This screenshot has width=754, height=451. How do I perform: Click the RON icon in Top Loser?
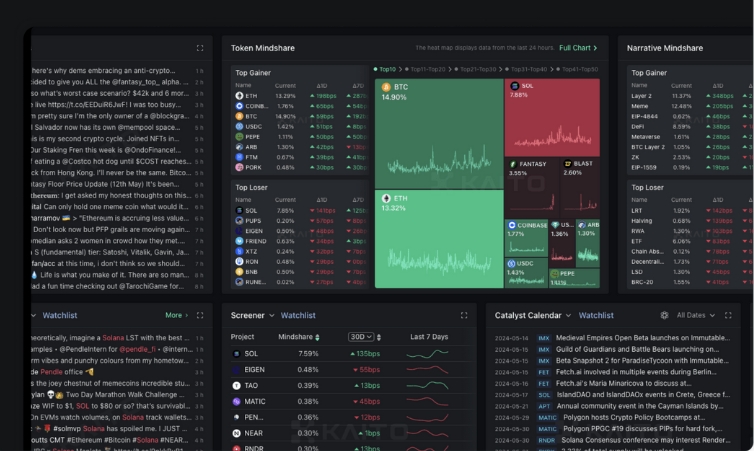tap(239, 262)
